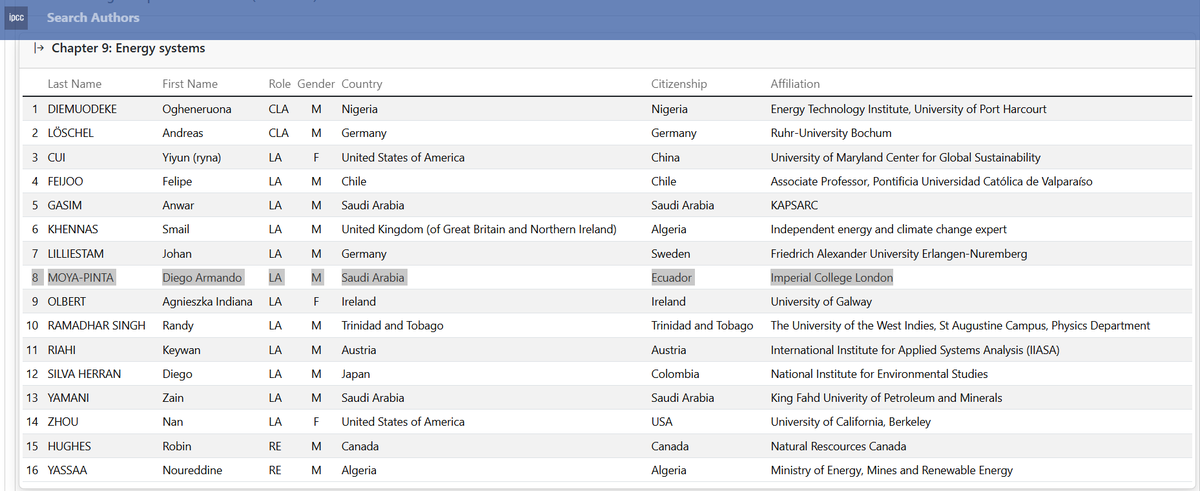
Task: Click University of the West Indies affiliation
Action: (960, 325)
